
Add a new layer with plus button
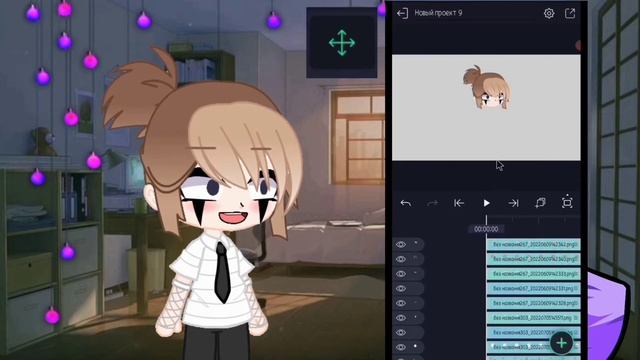point(562,343)
